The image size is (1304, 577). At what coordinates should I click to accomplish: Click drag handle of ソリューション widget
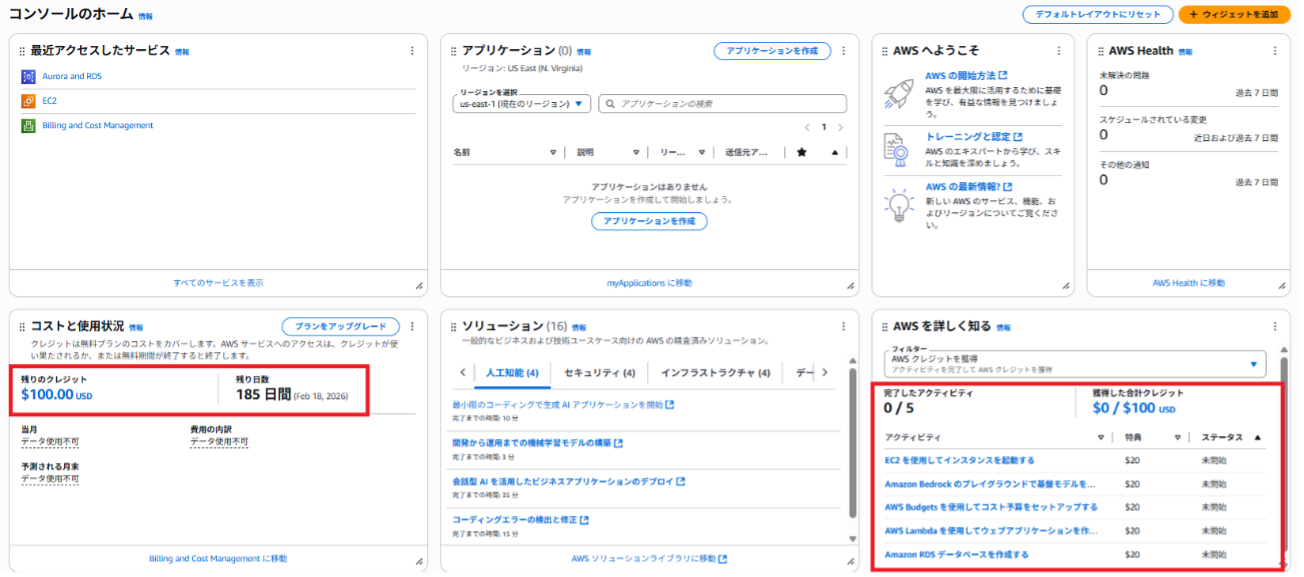coord(453,326)
